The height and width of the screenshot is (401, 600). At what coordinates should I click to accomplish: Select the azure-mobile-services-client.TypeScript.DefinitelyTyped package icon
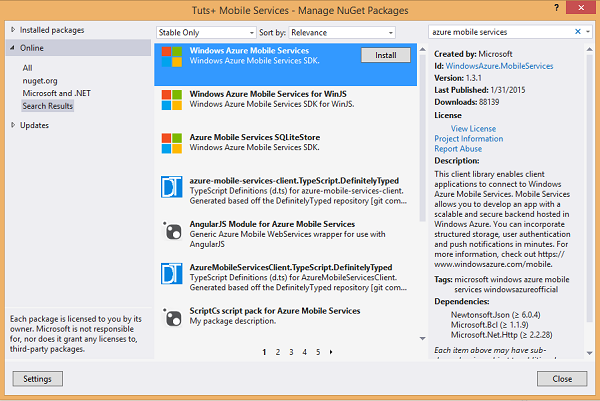click(172, 187)
